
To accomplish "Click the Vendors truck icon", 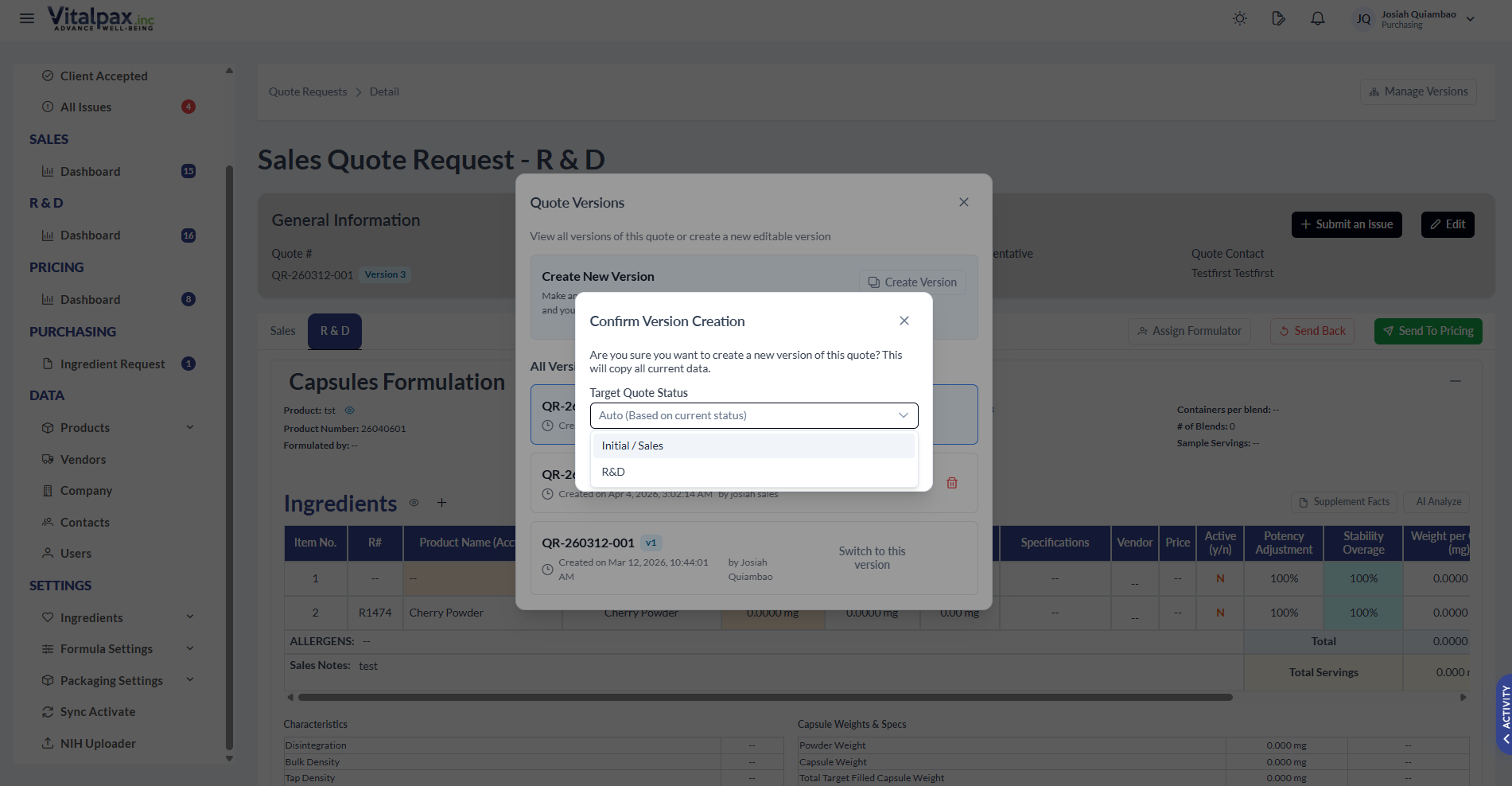I will tap(48, 459).
